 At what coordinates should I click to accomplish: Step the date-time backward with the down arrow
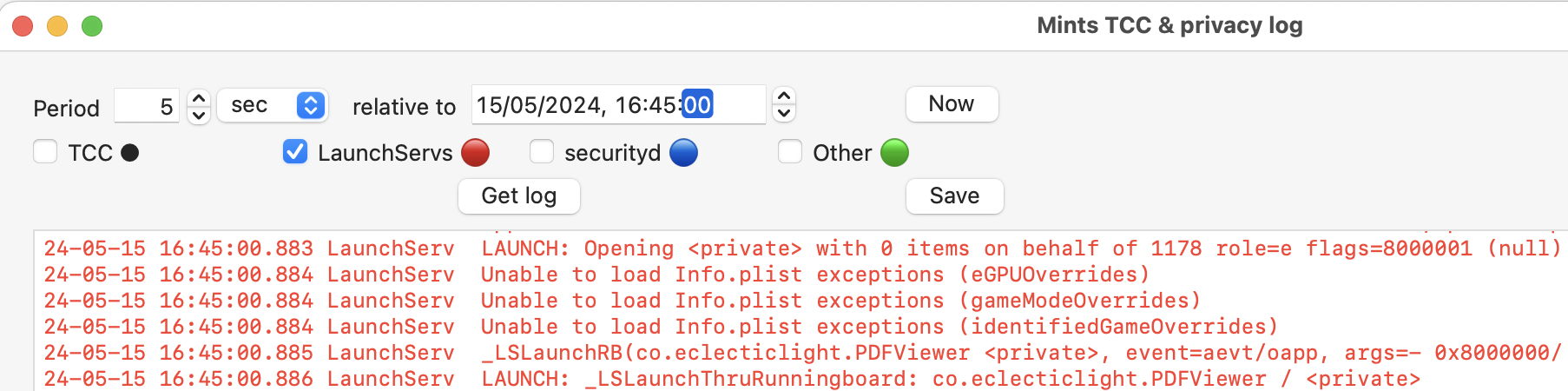[x=784, y=113]
